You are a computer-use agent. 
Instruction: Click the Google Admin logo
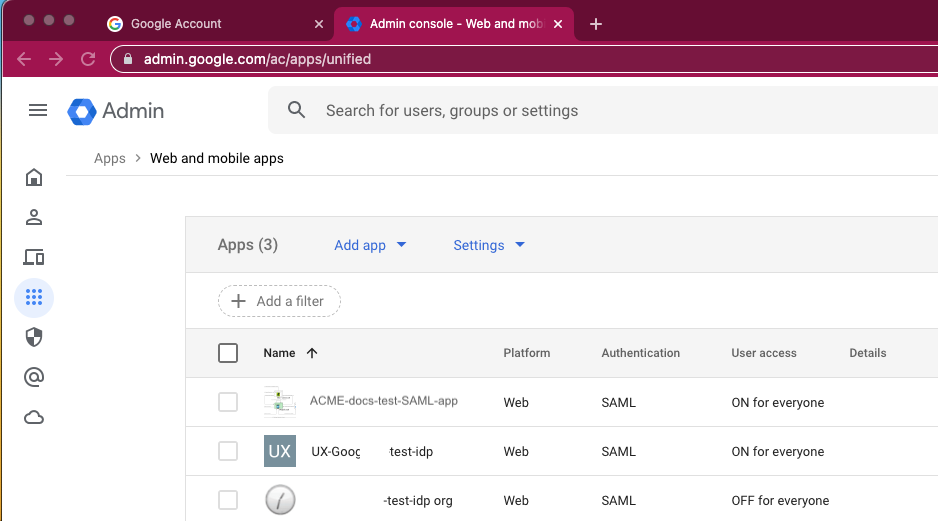click(115, 111)
